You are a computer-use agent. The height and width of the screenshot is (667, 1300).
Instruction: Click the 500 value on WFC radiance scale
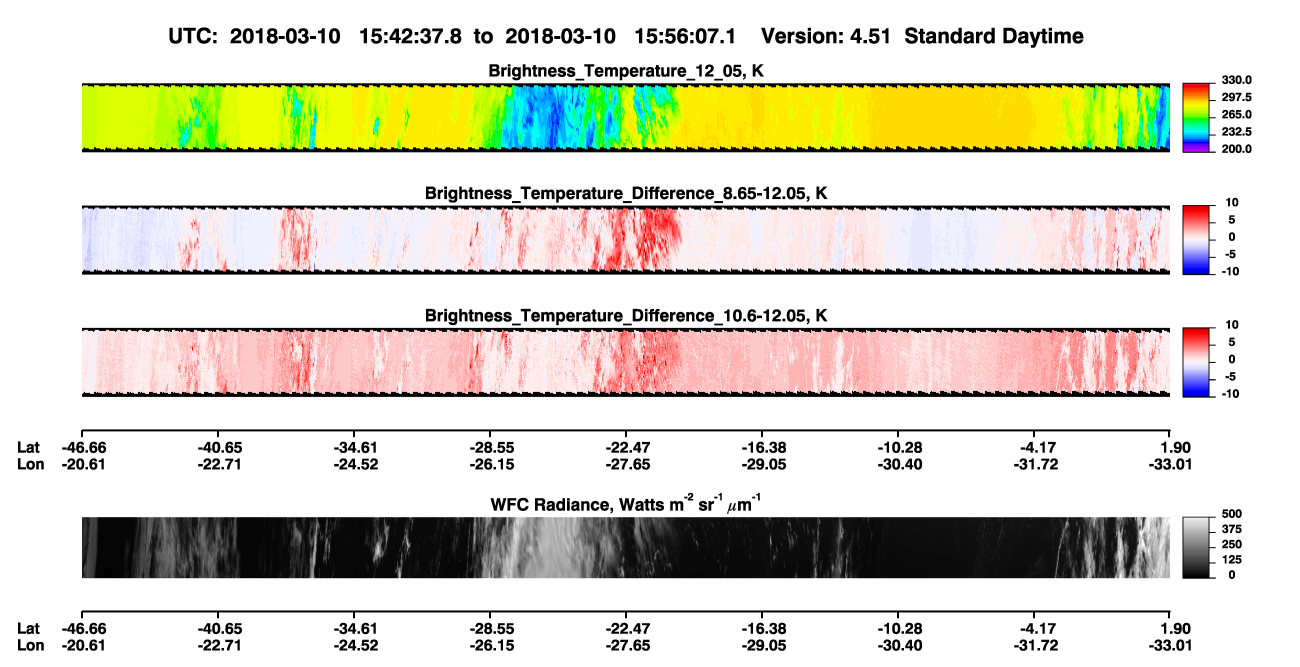coord(1232,512)
